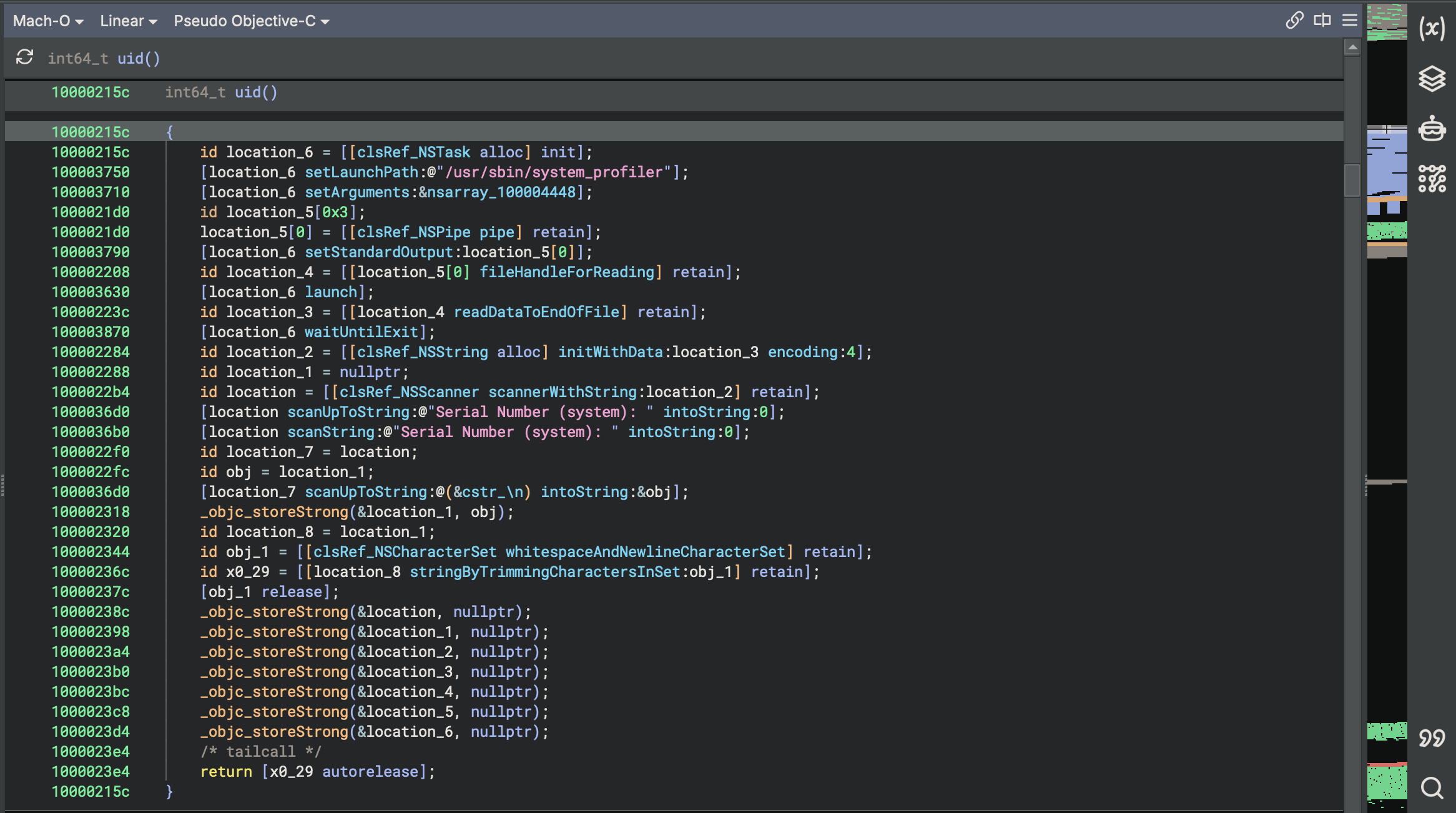Click scannerWithString selector

(x=562, y=392)
